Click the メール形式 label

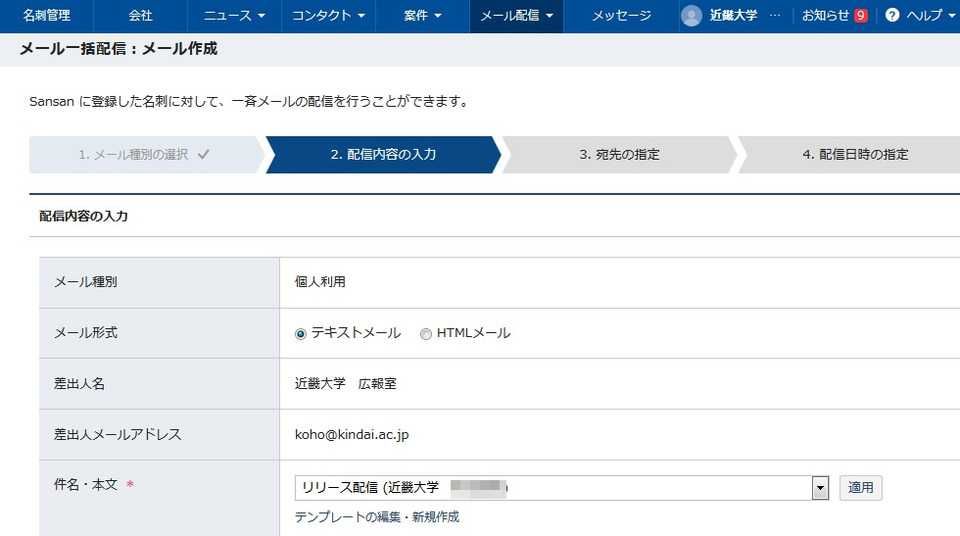[x=86, y=333]
